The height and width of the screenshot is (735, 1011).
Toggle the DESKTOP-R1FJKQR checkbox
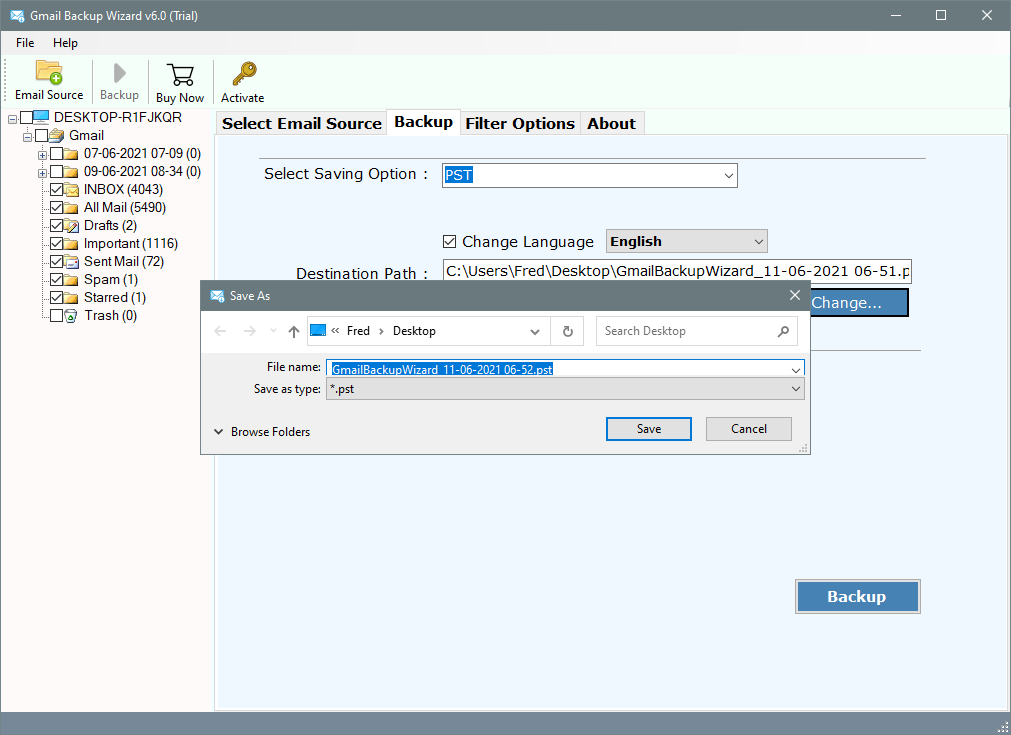tap(26, 117)
